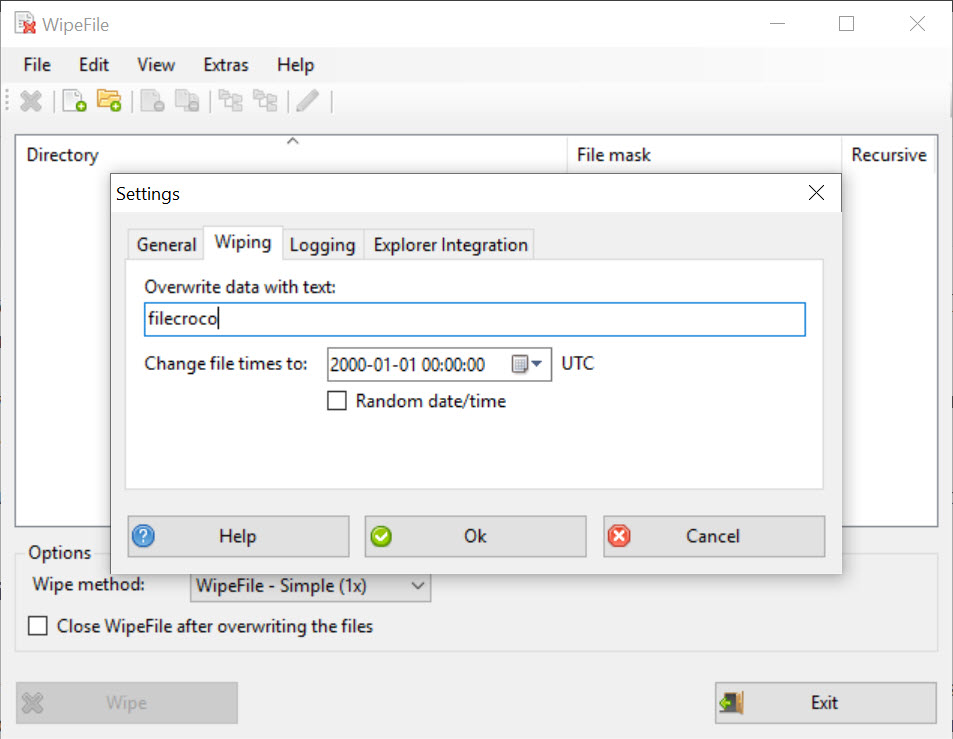Click the Directory column header
Viewport: 953px width, 739px height.
[292, 155]
